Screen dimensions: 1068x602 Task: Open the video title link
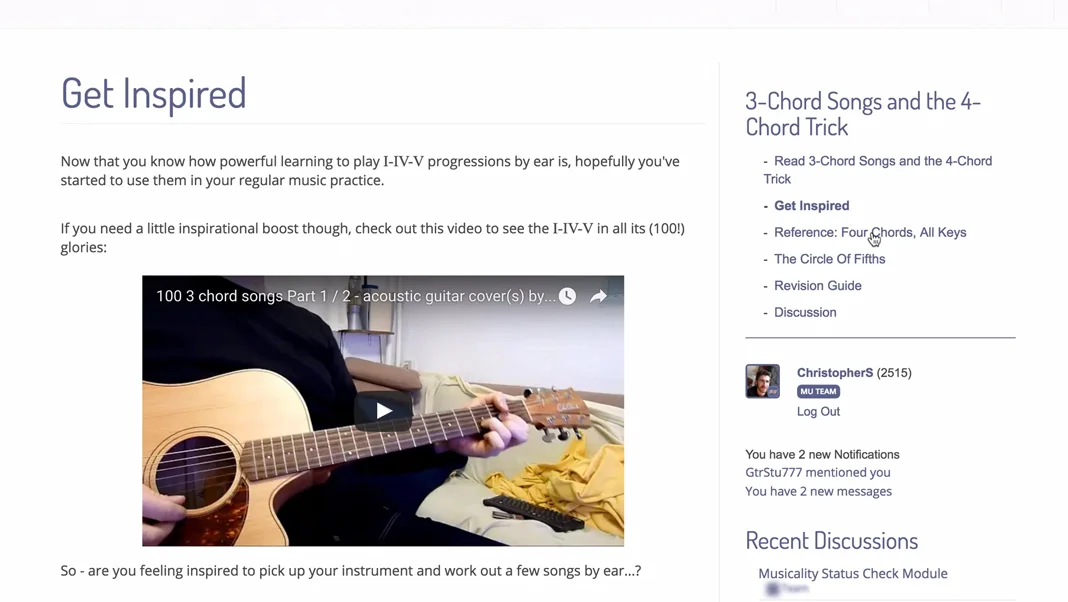point(355,296)
